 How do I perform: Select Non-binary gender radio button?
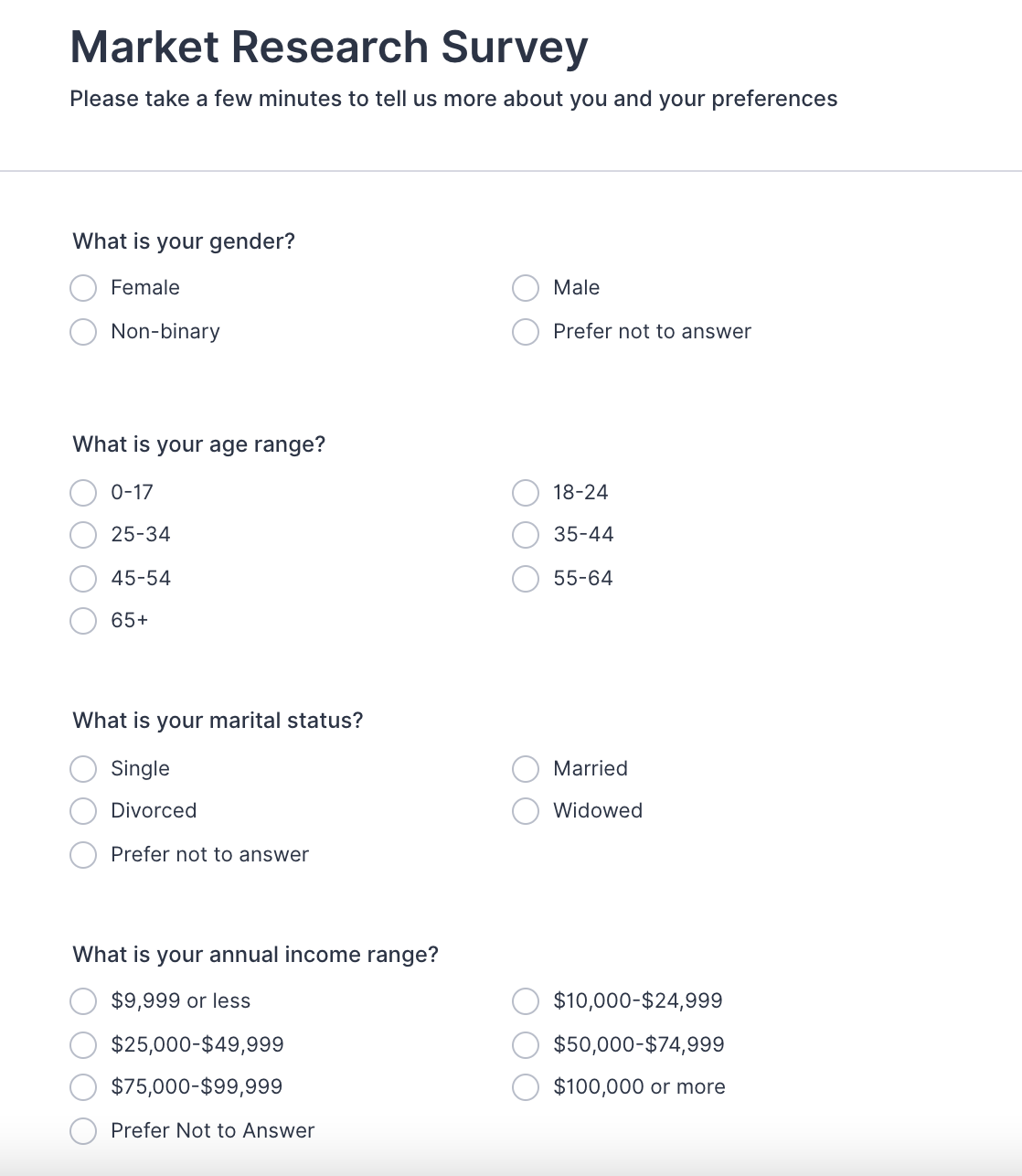coord(83,332)
